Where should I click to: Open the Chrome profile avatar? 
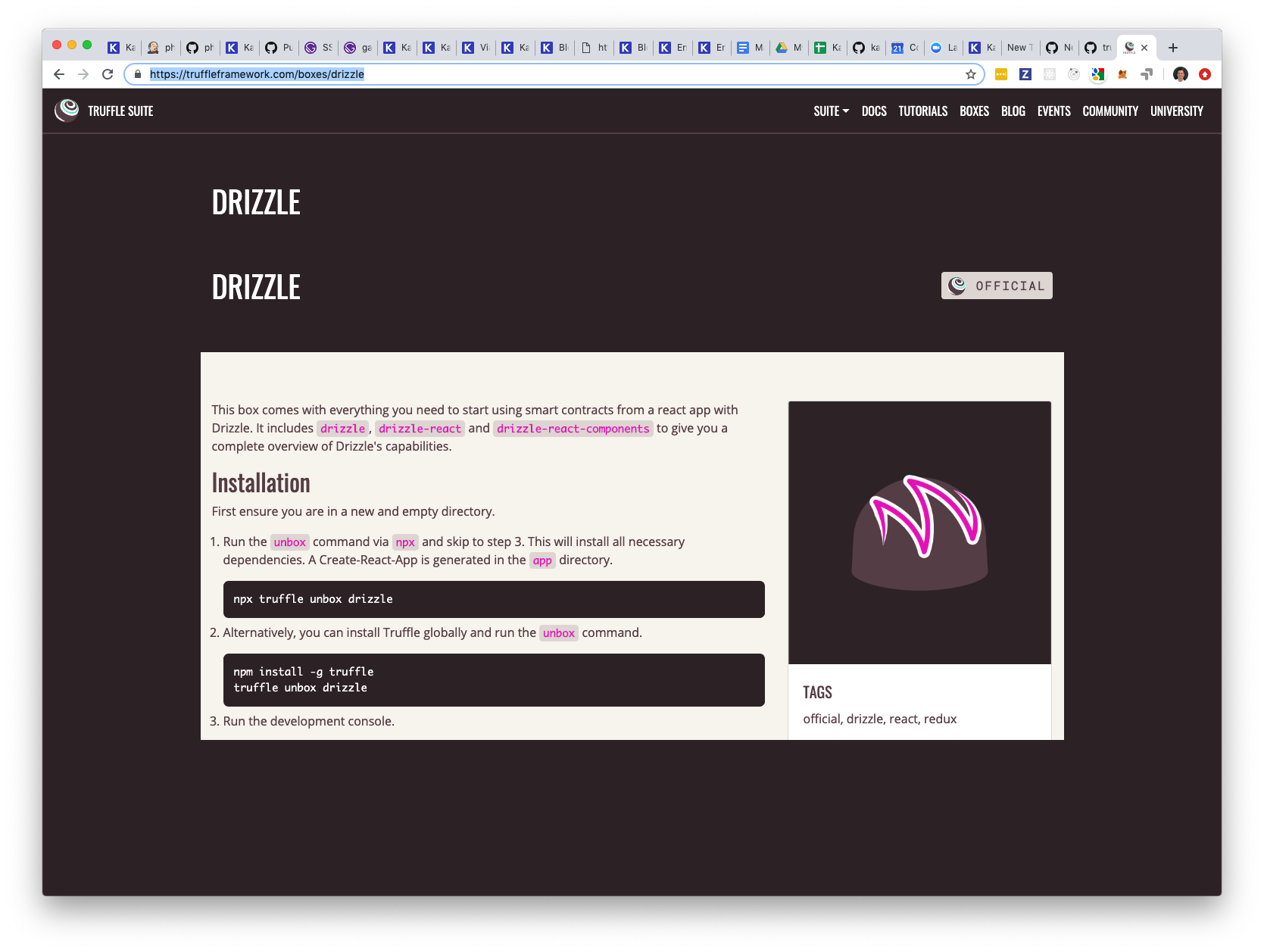coord(1180,74)
